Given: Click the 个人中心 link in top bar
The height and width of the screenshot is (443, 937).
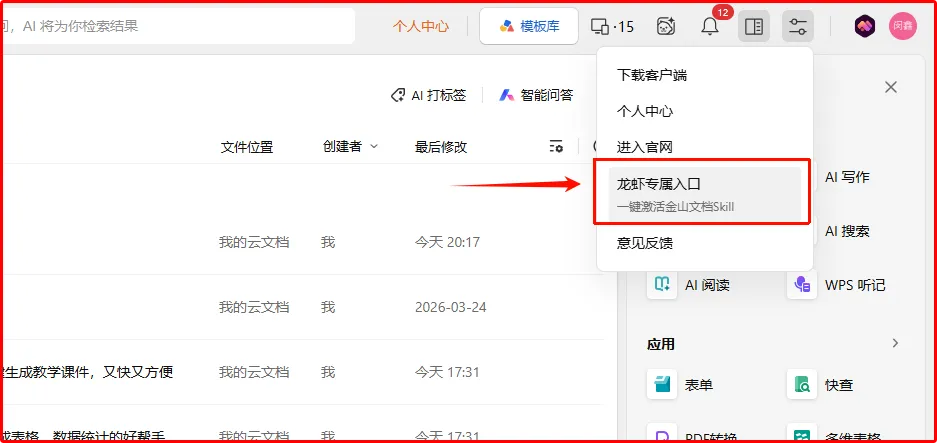Looking at the screenshot, I should click(x=421, y=26).
